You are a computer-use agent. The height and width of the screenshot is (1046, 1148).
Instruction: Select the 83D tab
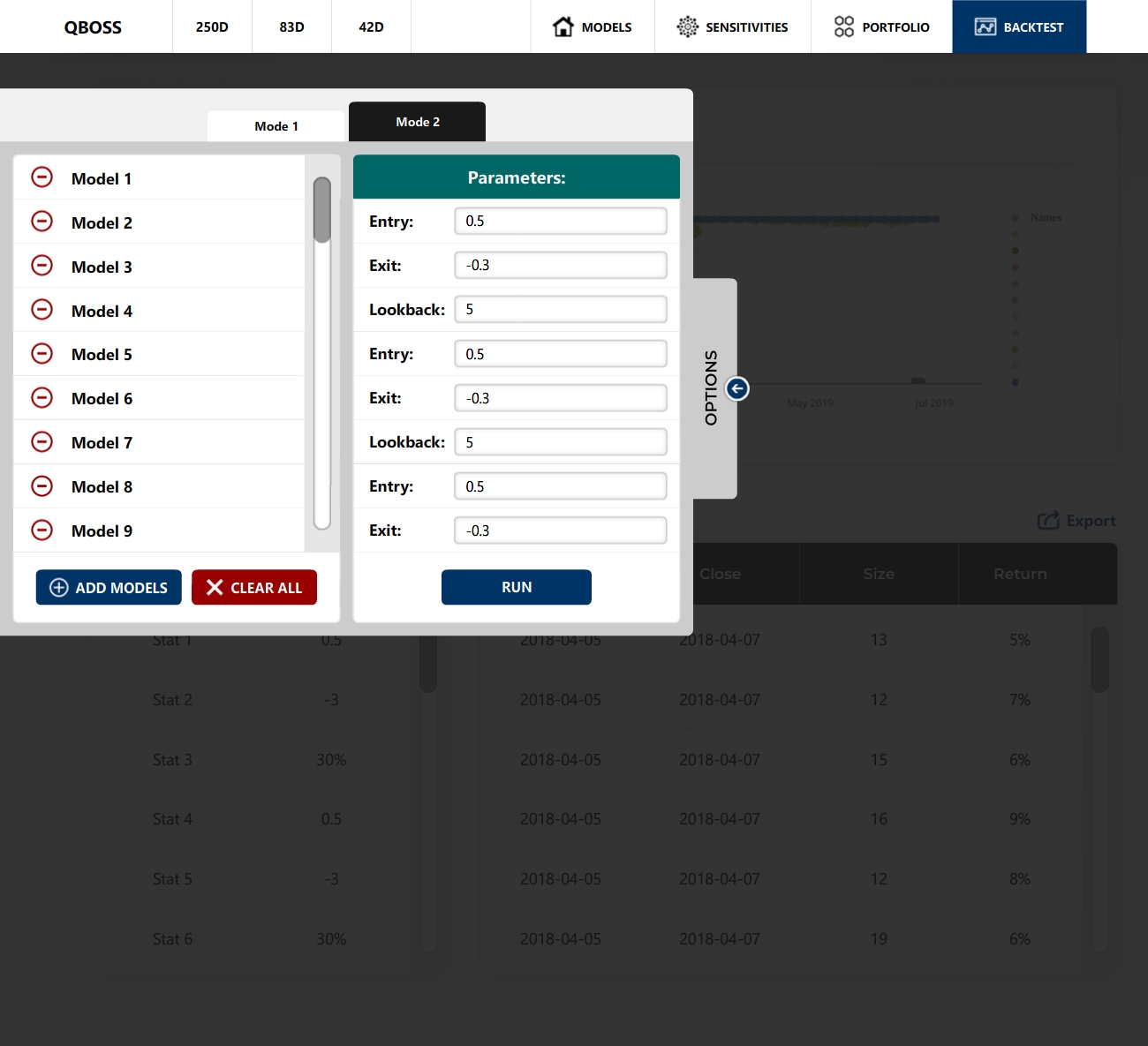pos(291,26)
